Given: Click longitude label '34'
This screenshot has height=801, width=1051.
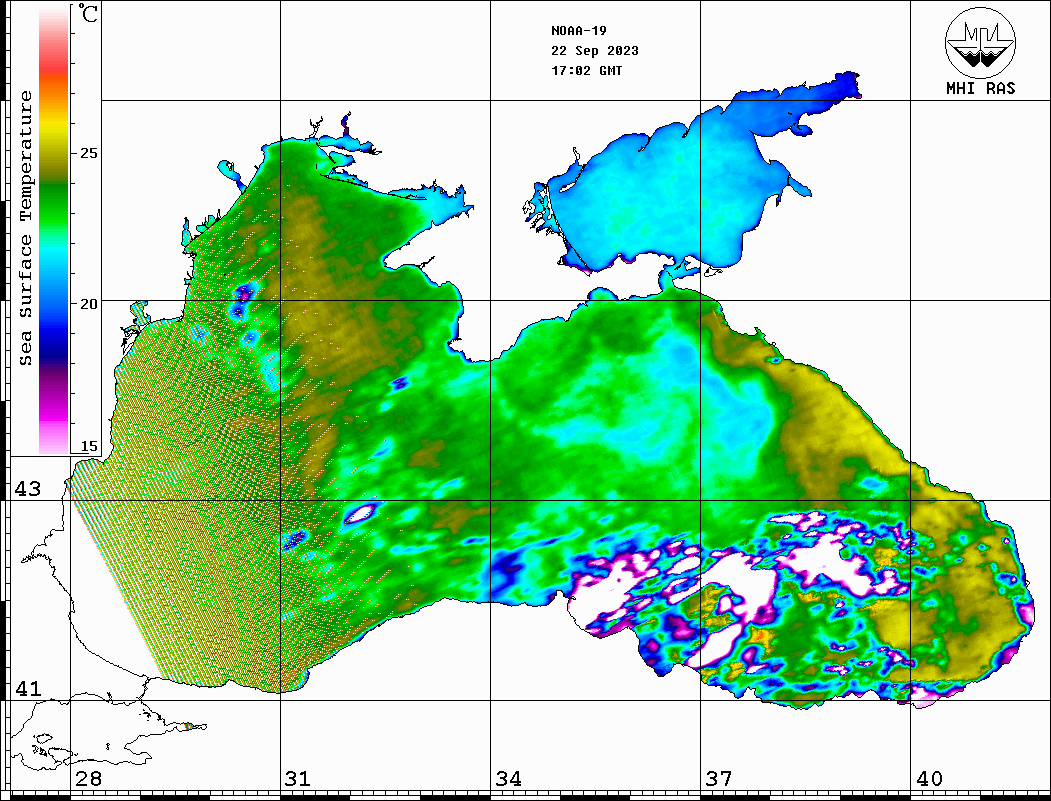Looking at the screenshot, I should (x=509, y=778).
